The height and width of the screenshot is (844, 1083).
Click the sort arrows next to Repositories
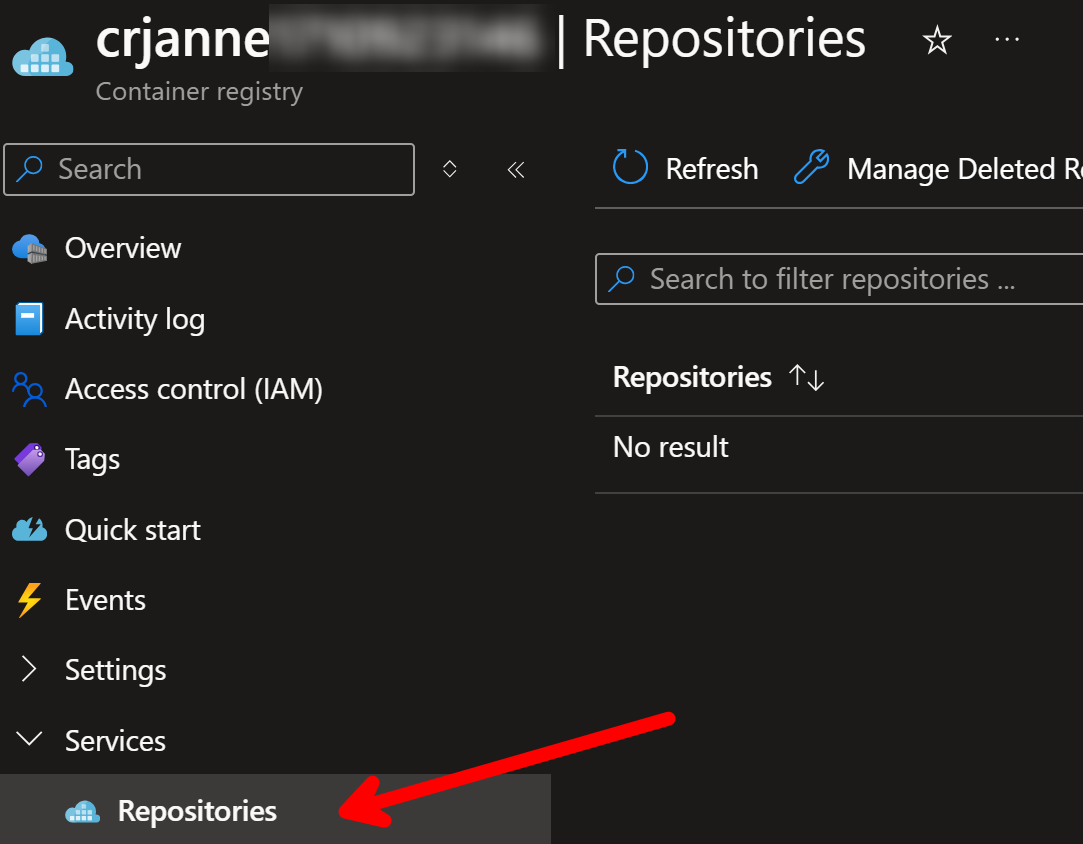(807, 378)
